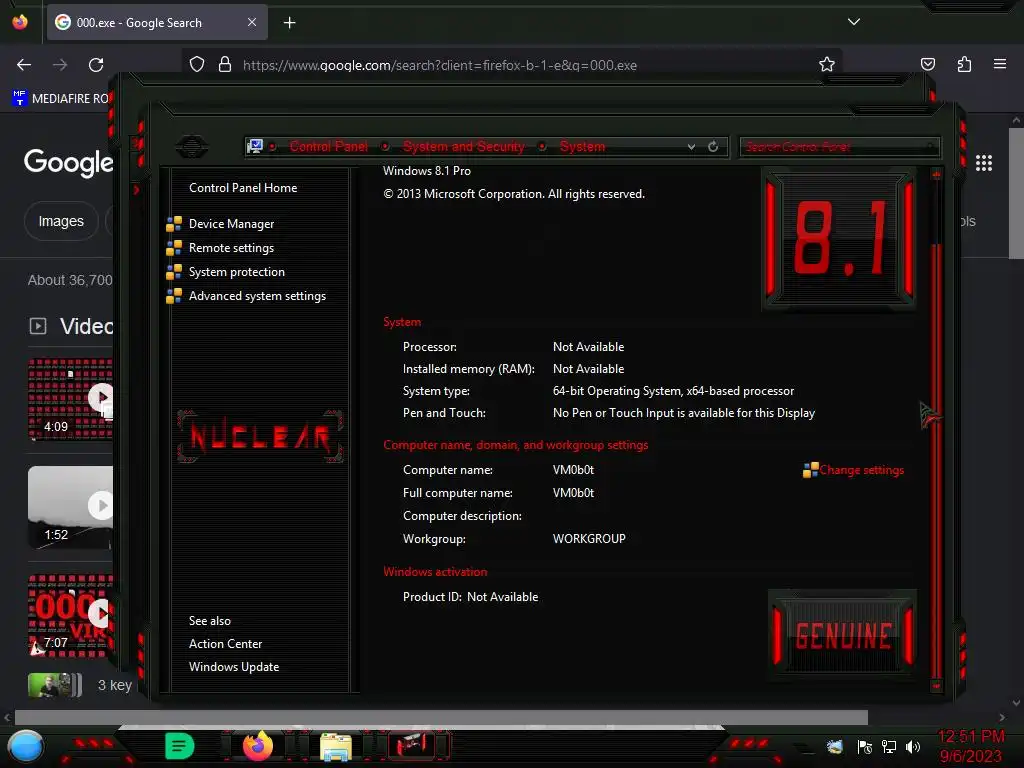The width and height of the screenshot is (1024, 768).
Task: Click the Action Center flag tray icon
Action: coord(865,746)
